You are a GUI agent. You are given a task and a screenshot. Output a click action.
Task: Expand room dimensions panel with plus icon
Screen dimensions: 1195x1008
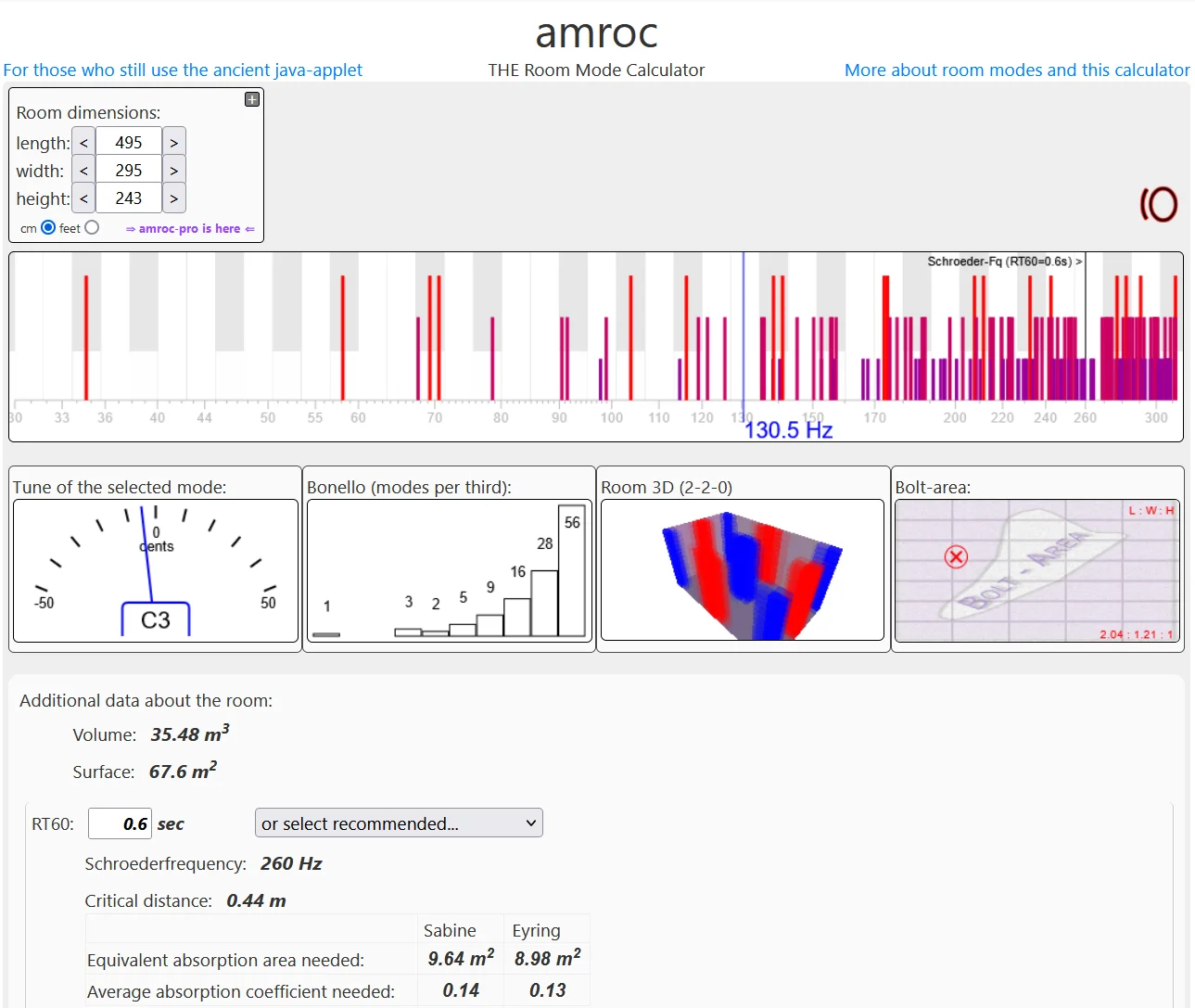(x=252, y=99)
